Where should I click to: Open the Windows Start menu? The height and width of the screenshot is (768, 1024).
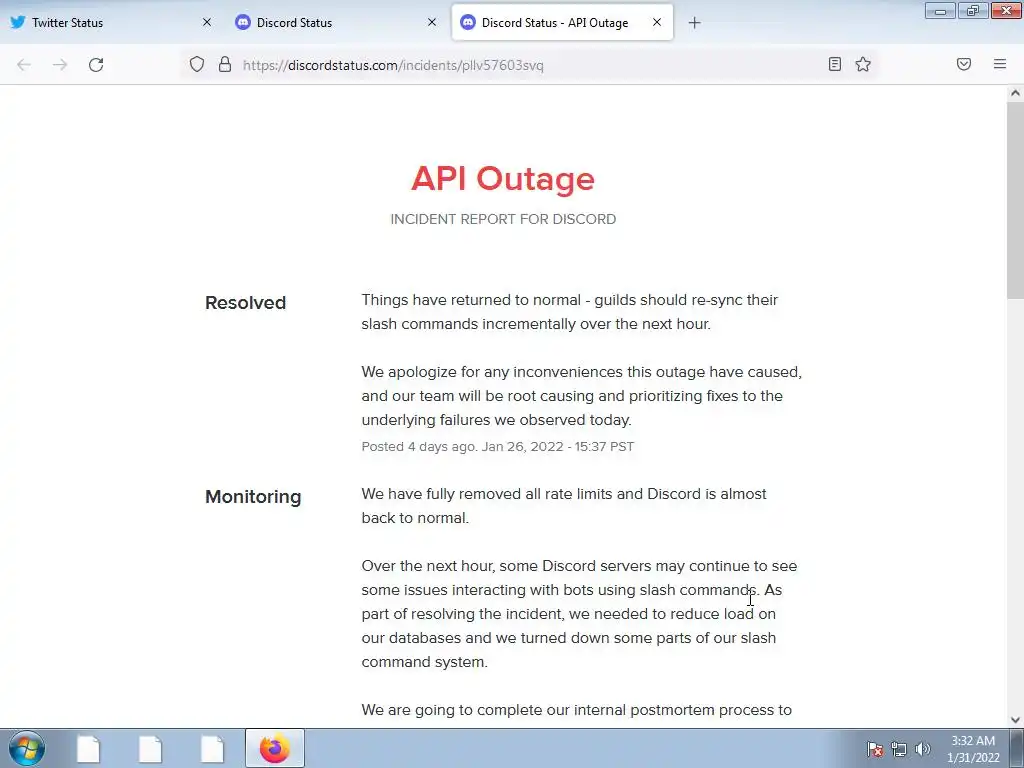click(27, 748)
